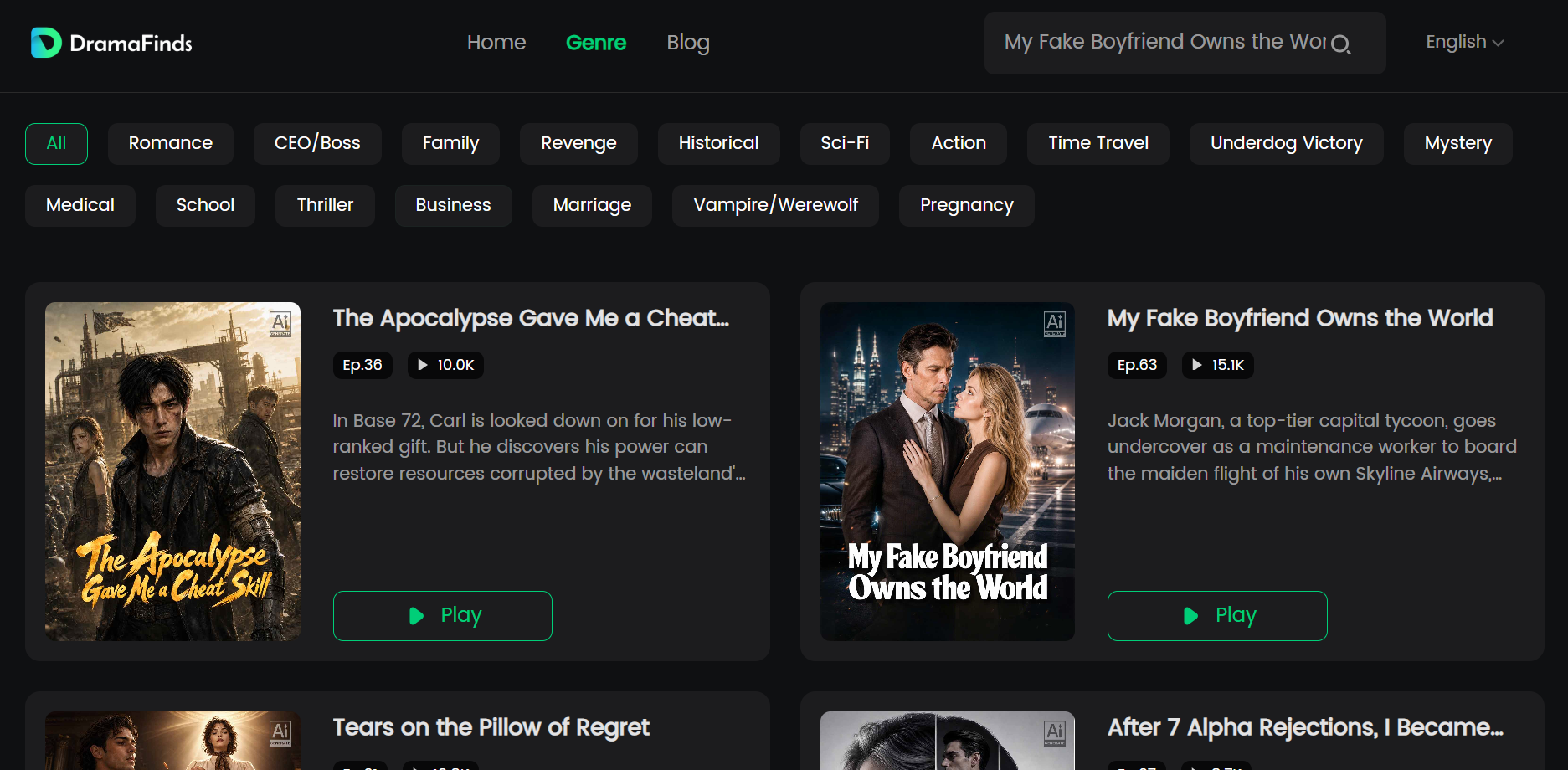Filter by Revenge genre
The image size is (1568, 770).
pyautogui.click(x=578, y=144)
